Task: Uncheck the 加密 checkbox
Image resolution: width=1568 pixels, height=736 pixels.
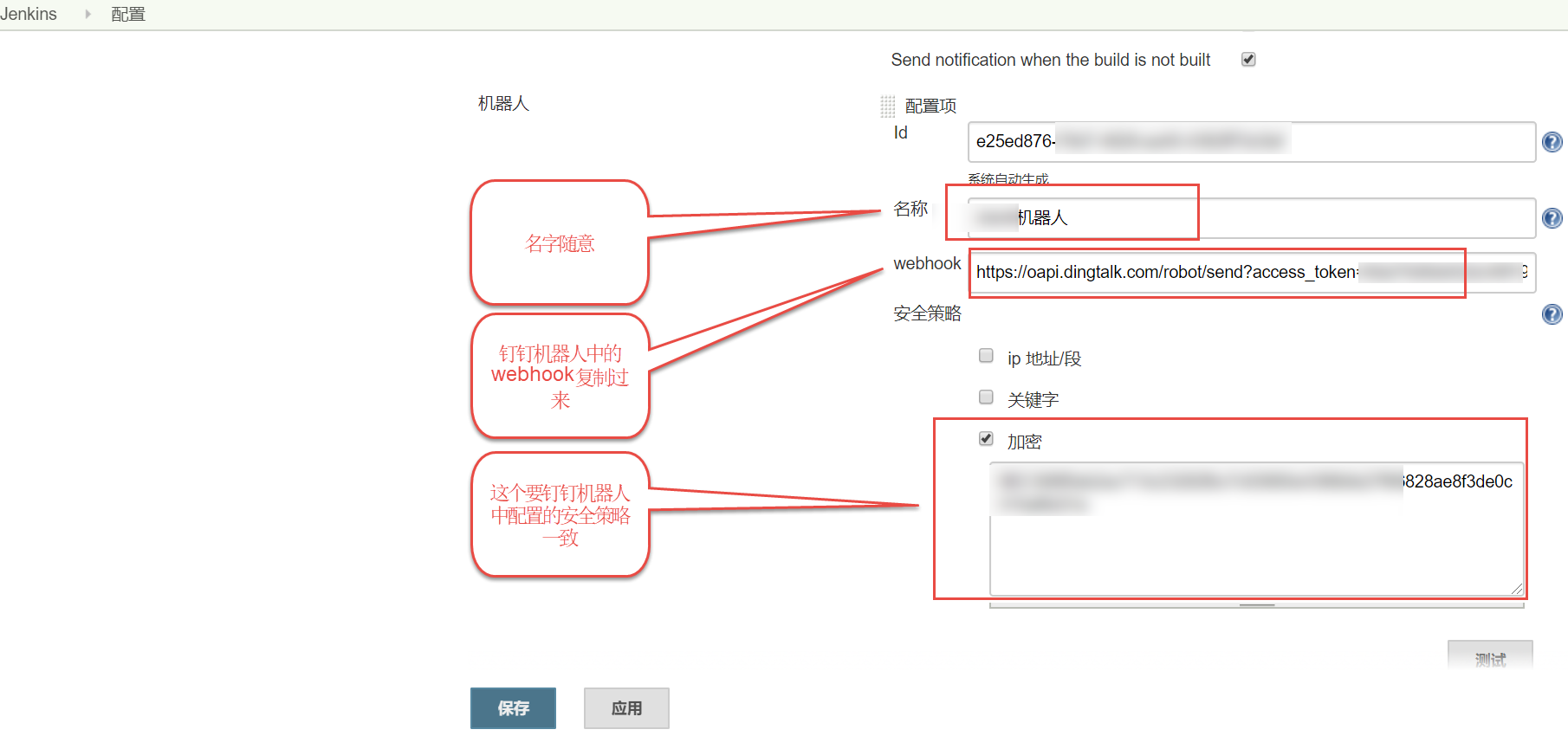Action: [986, 439]
